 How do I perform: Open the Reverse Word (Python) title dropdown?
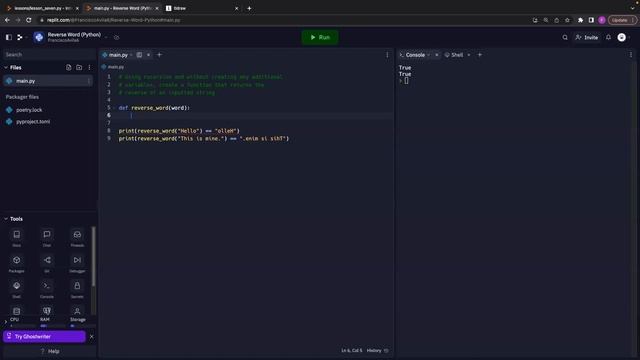pos(106,37)
